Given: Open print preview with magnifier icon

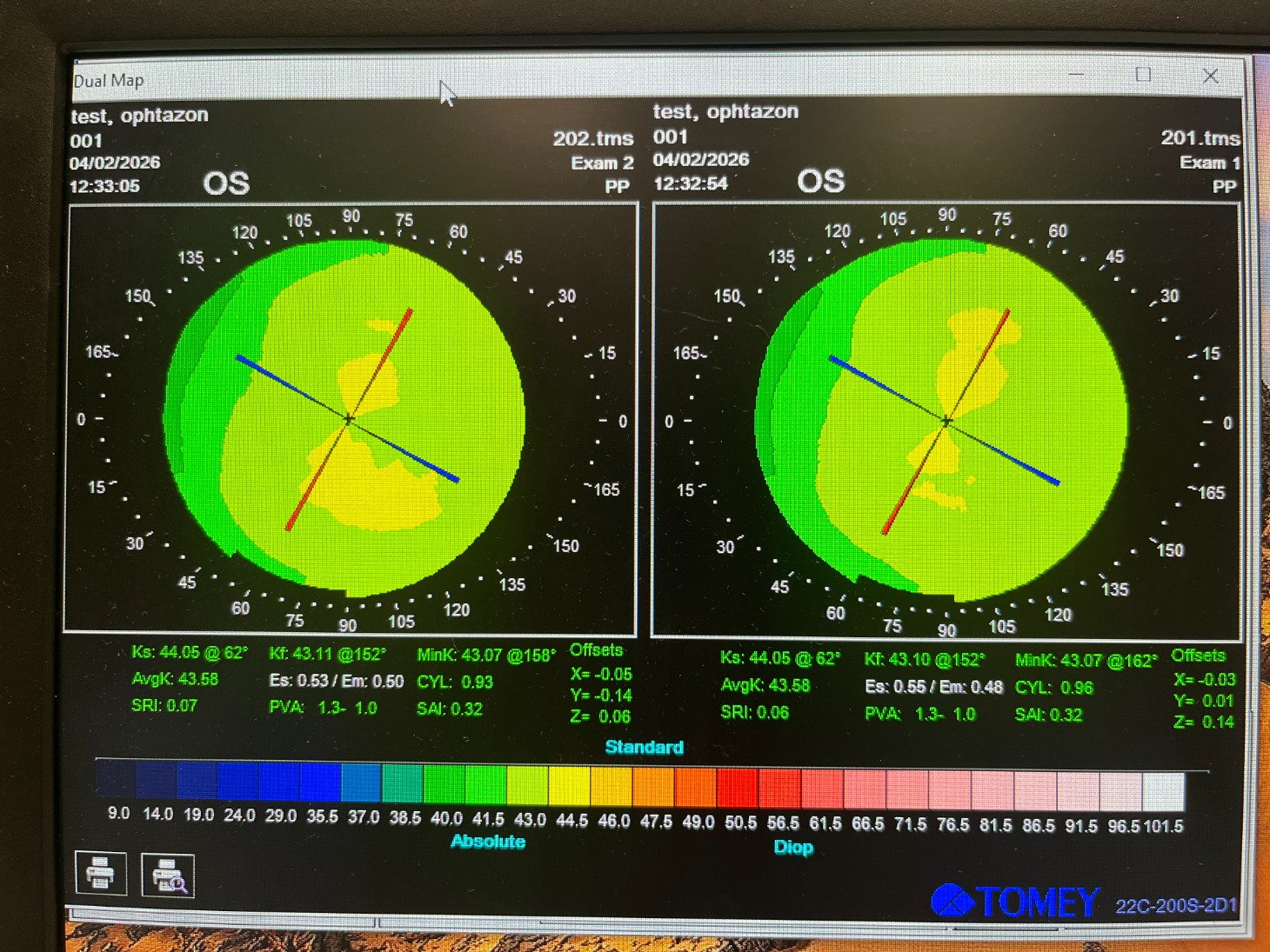Looking at the screenshot, I should tap(168, 875).
